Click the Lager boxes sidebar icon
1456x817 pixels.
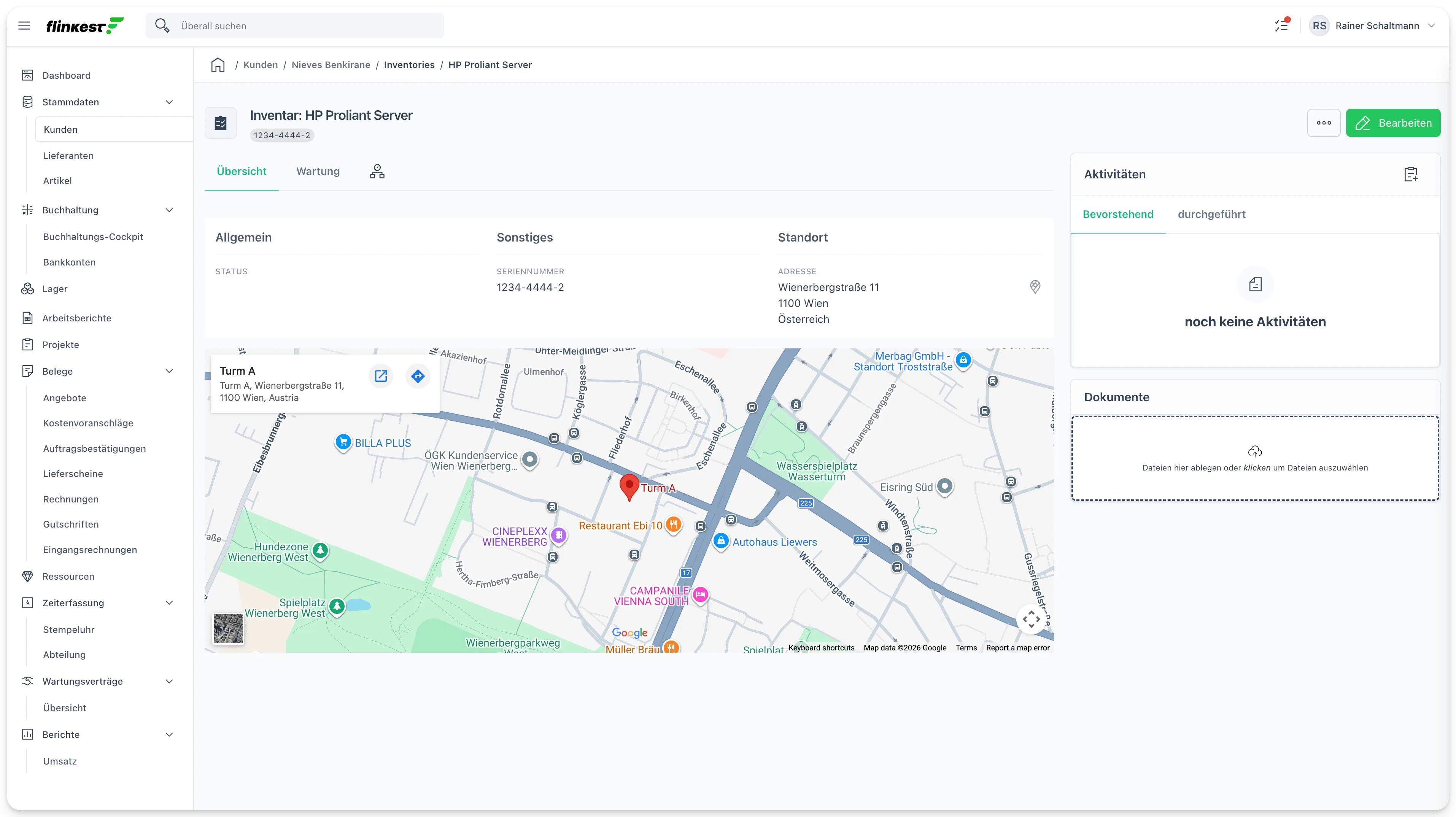pyautogui.click(x=27, y=289)
